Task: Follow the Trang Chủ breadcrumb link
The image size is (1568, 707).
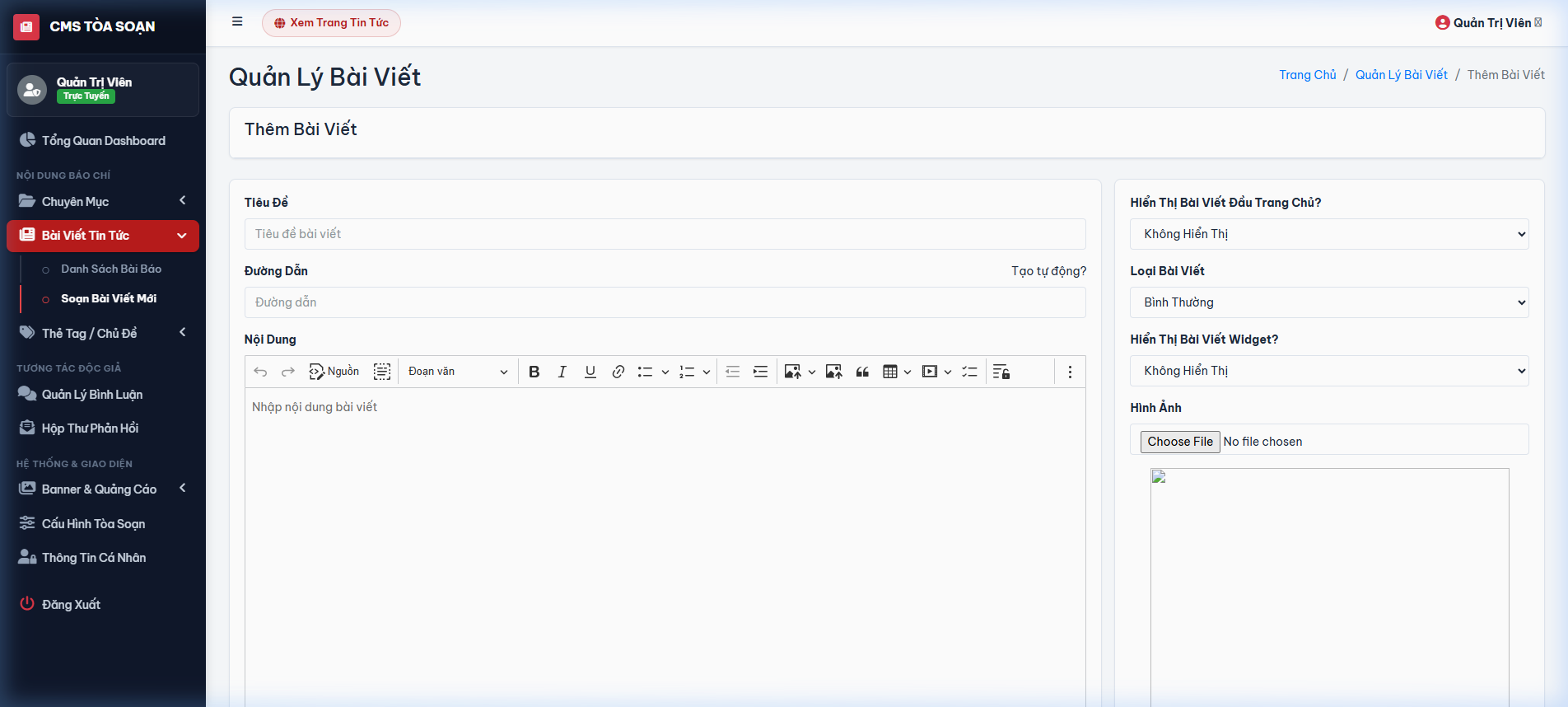Action: 1308,75
